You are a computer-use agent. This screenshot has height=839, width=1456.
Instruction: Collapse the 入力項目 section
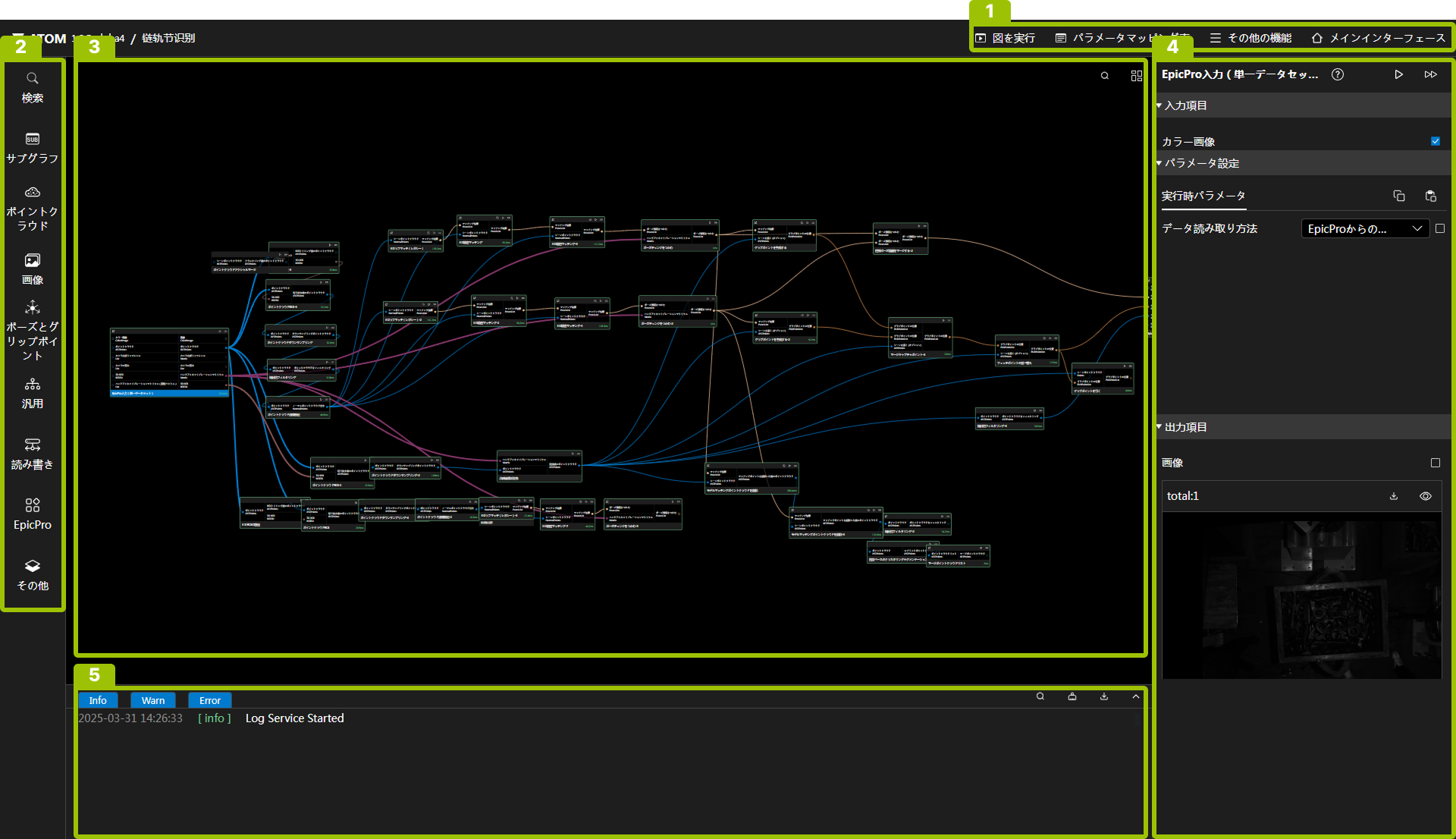coord(1185,105)
